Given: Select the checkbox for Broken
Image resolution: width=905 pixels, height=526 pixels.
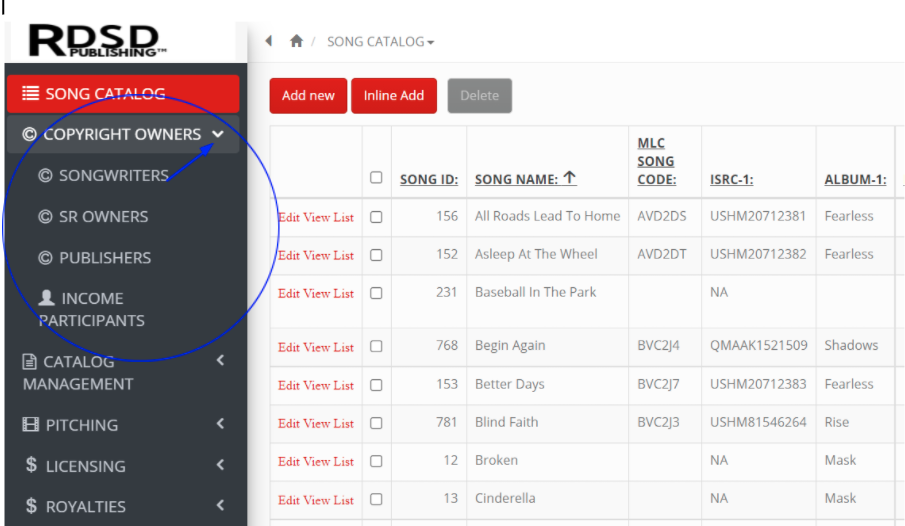Looking at the screenshot, I should click(376, 461).
